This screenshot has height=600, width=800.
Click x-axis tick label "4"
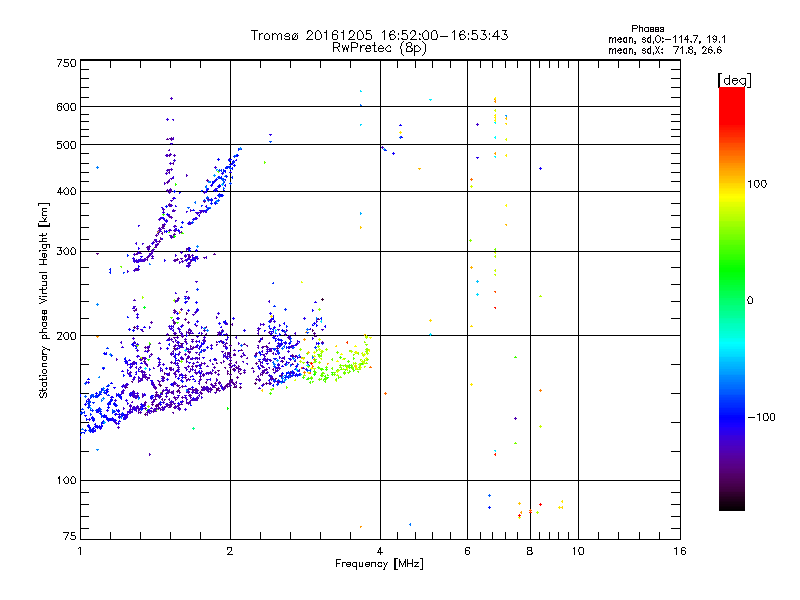(380, 551)
